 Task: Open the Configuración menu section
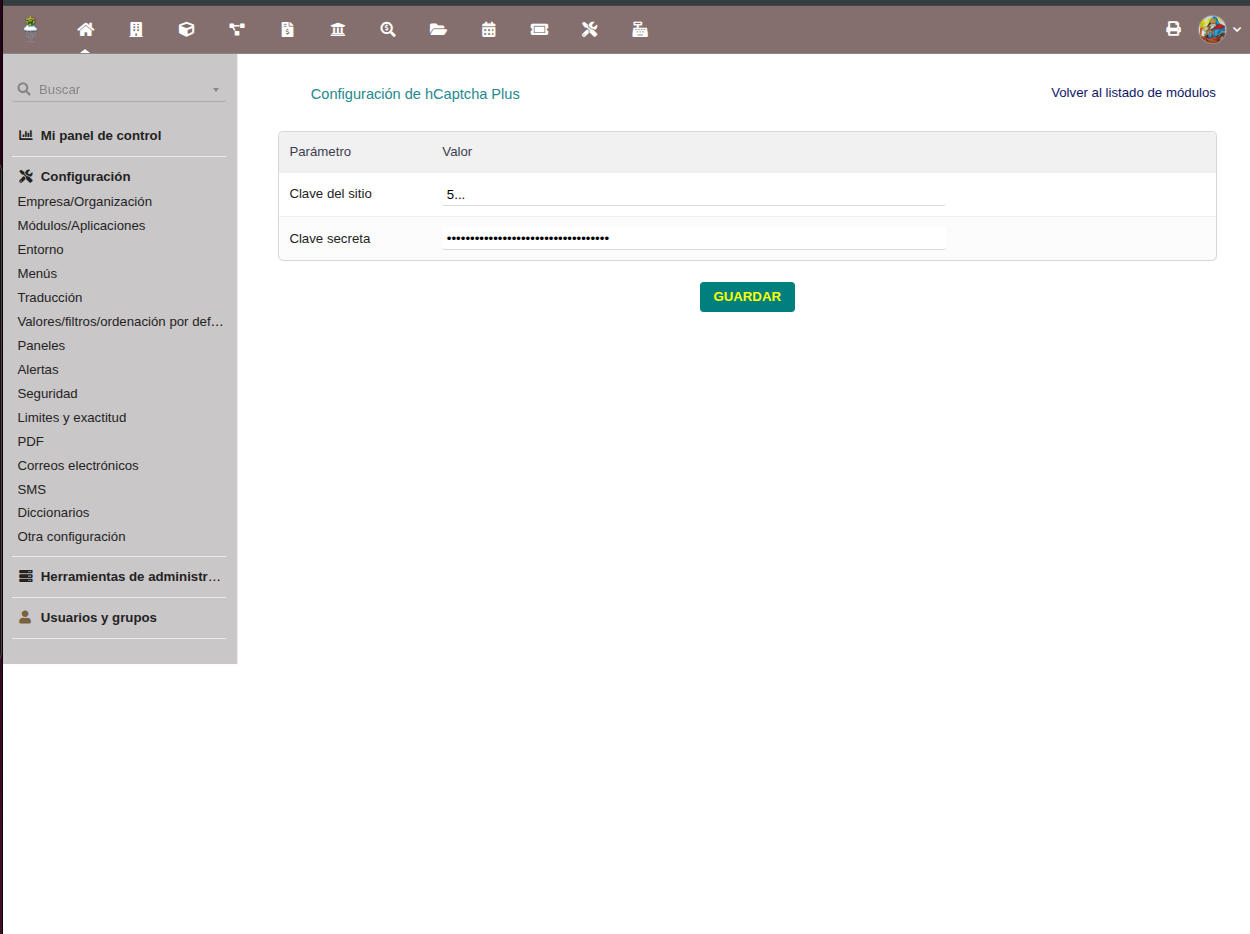pyautogui.click(x=85, y=176)
